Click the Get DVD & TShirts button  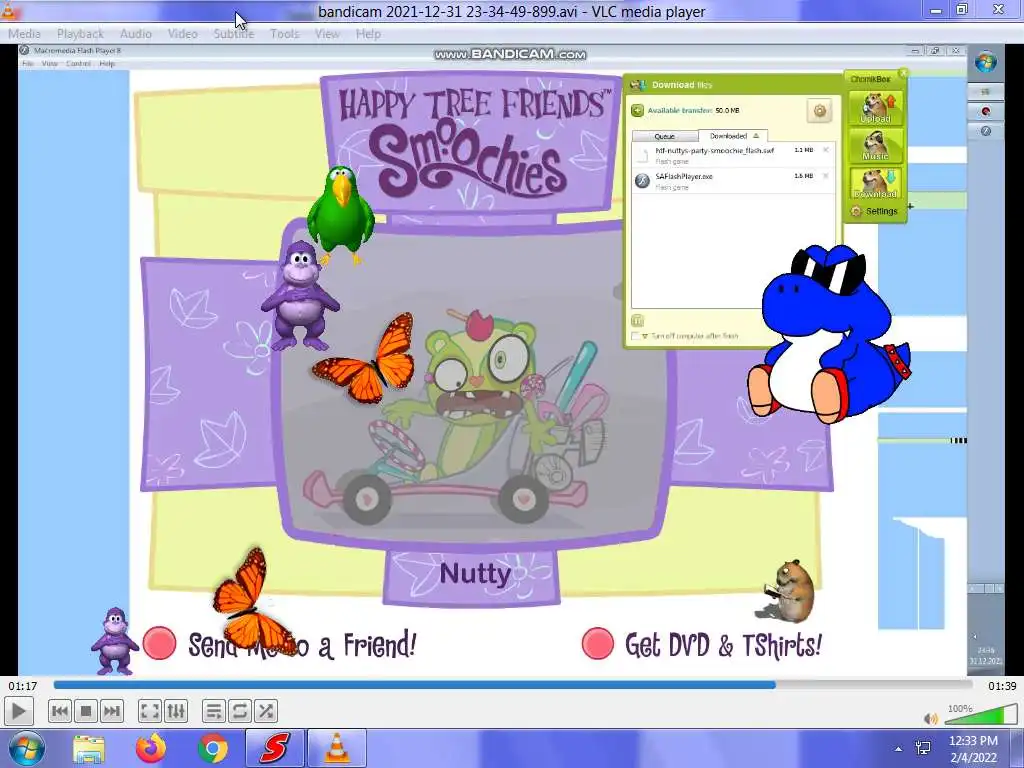(701, 645)
